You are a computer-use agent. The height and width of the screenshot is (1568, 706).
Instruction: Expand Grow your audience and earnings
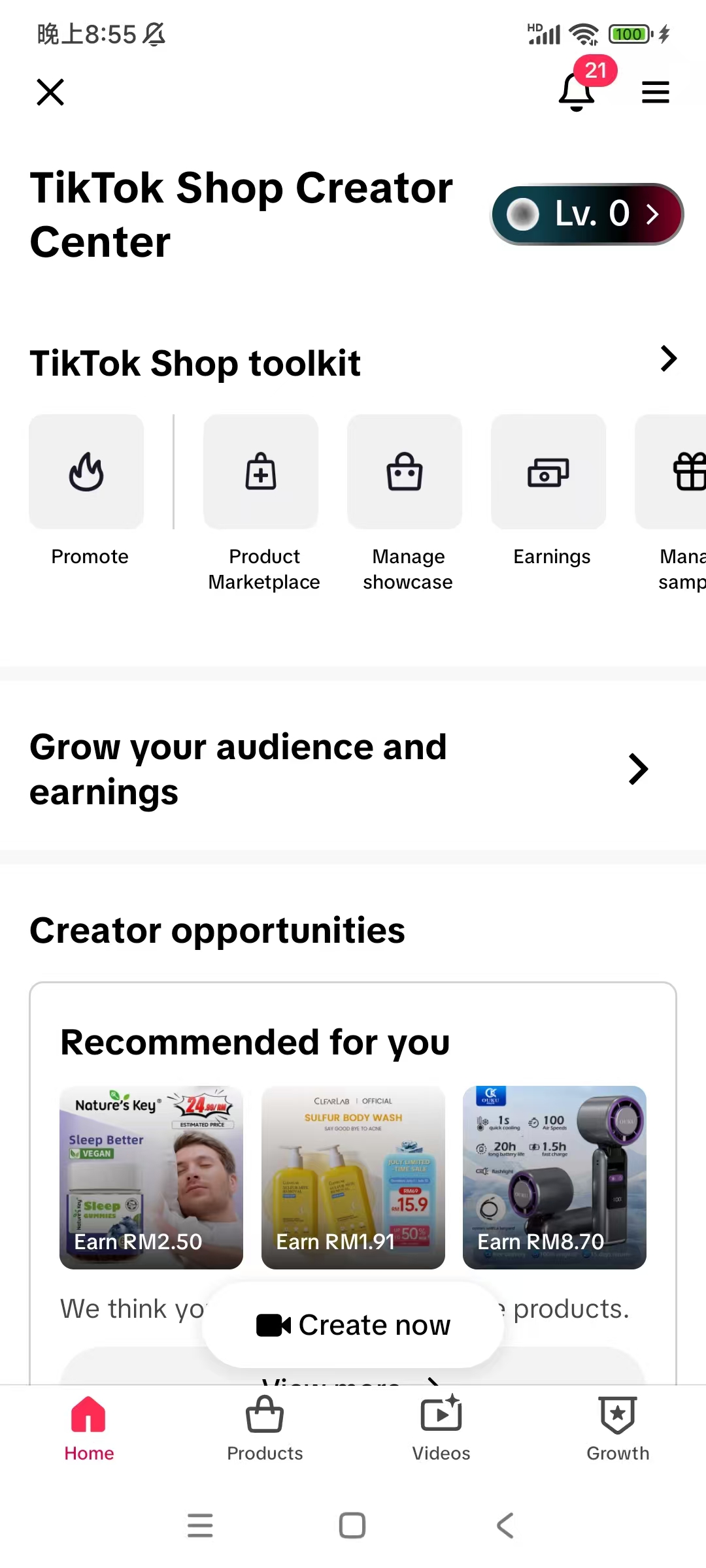click(x=637, y=769)
